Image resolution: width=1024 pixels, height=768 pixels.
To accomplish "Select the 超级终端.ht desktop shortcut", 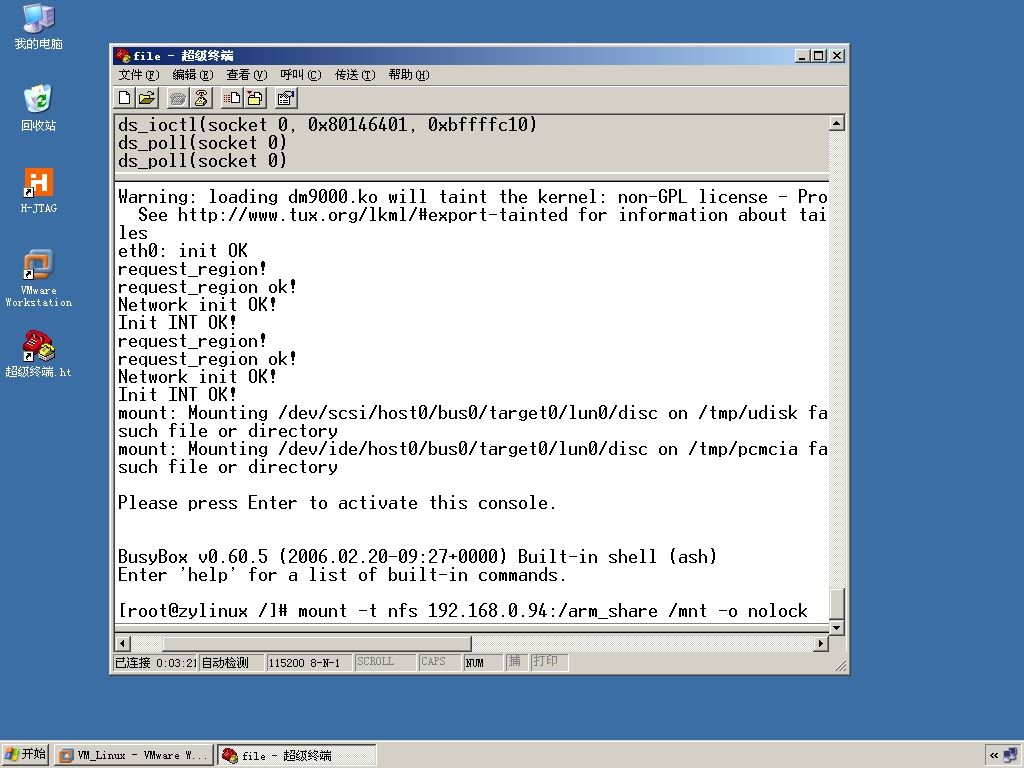I will [39, 354].
